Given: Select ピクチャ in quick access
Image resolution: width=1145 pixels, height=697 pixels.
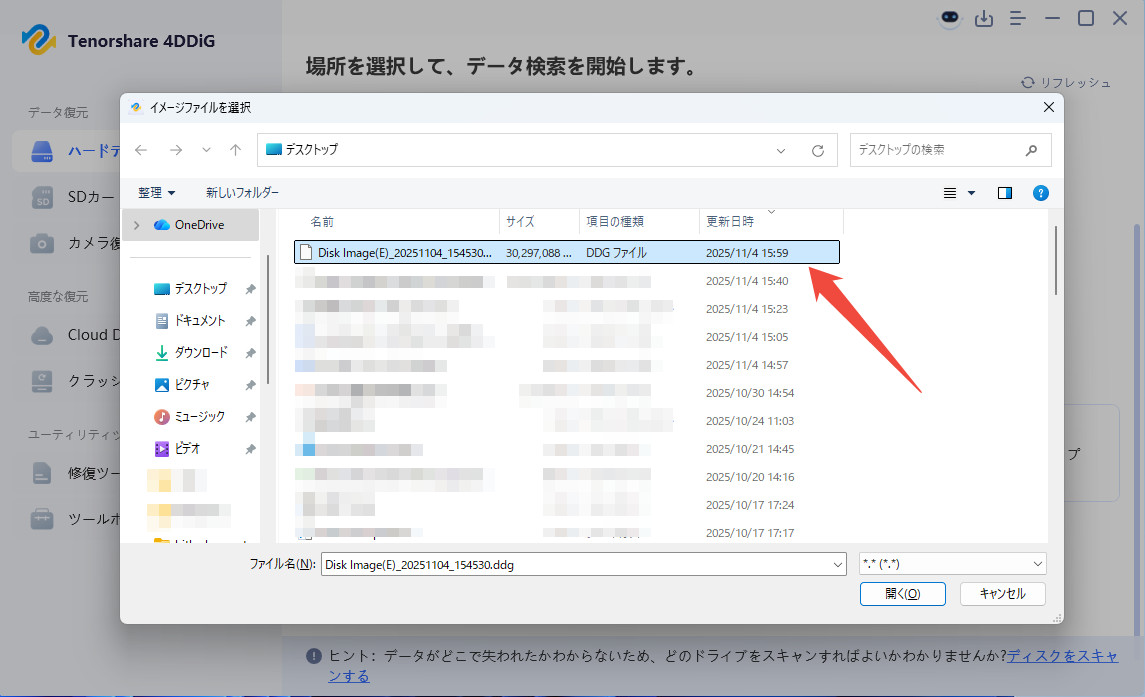Looking at the screenshot, I should point(183,385).
